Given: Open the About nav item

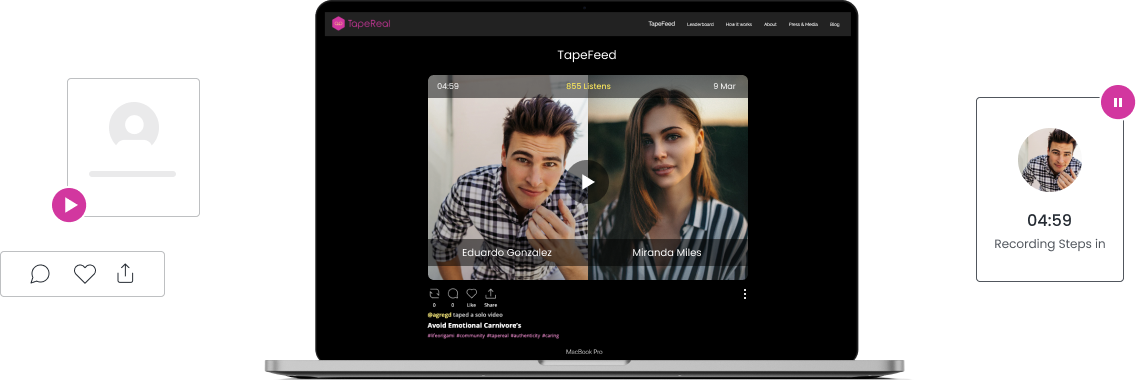Looking at the screenshot, I should [x=770, y=25].
